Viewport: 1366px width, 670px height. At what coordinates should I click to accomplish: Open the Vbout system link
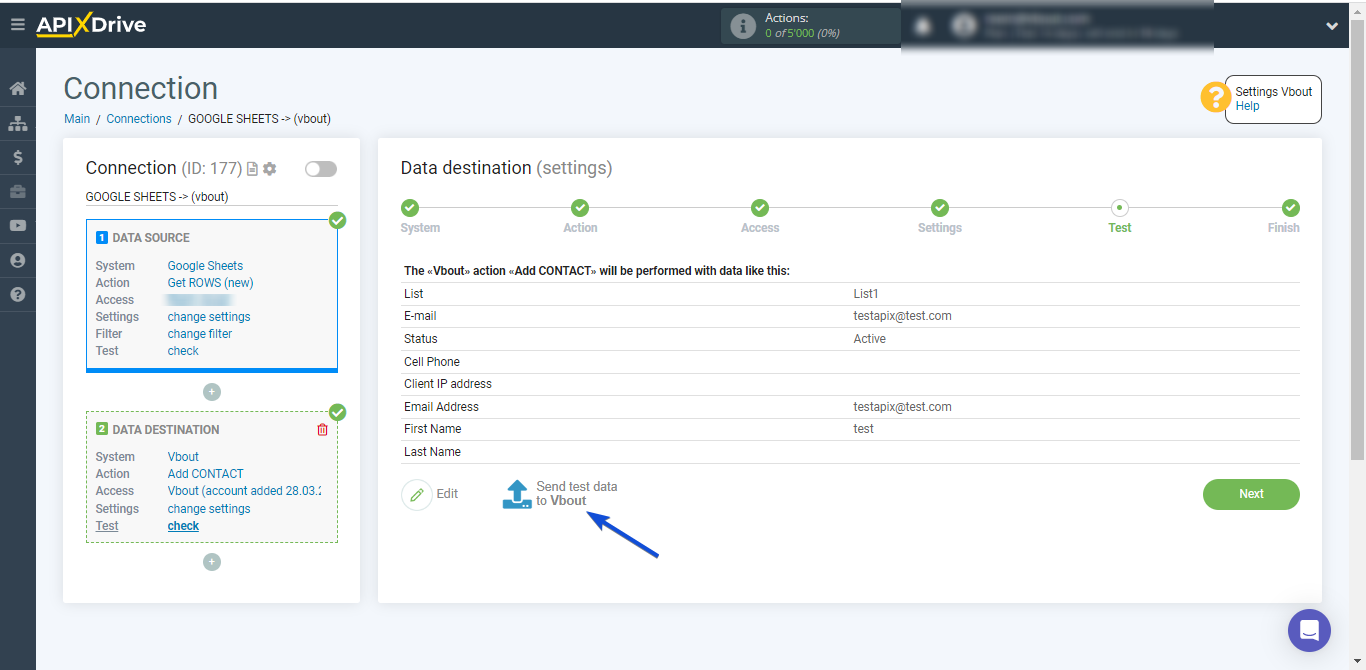[183, 457]
